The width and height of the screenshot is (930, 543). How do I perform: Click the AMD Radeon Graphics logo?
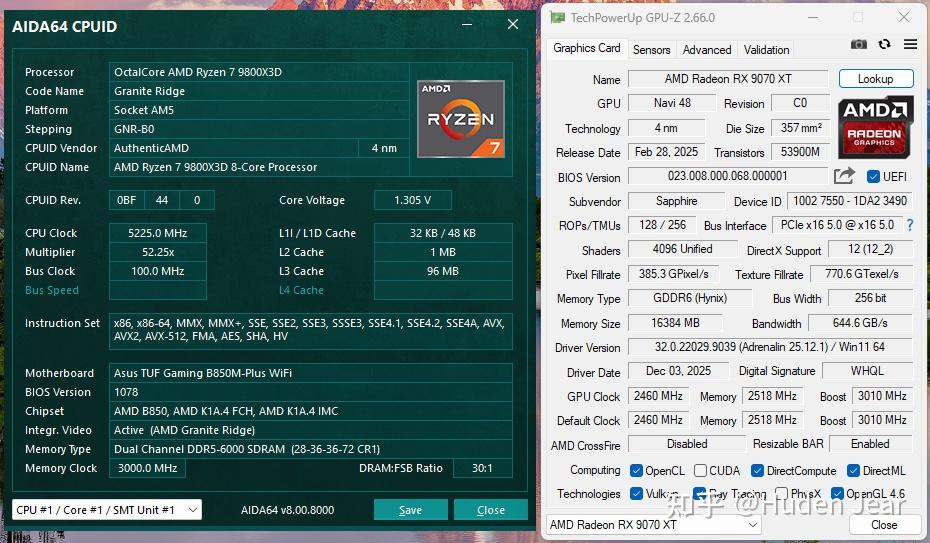875,127
